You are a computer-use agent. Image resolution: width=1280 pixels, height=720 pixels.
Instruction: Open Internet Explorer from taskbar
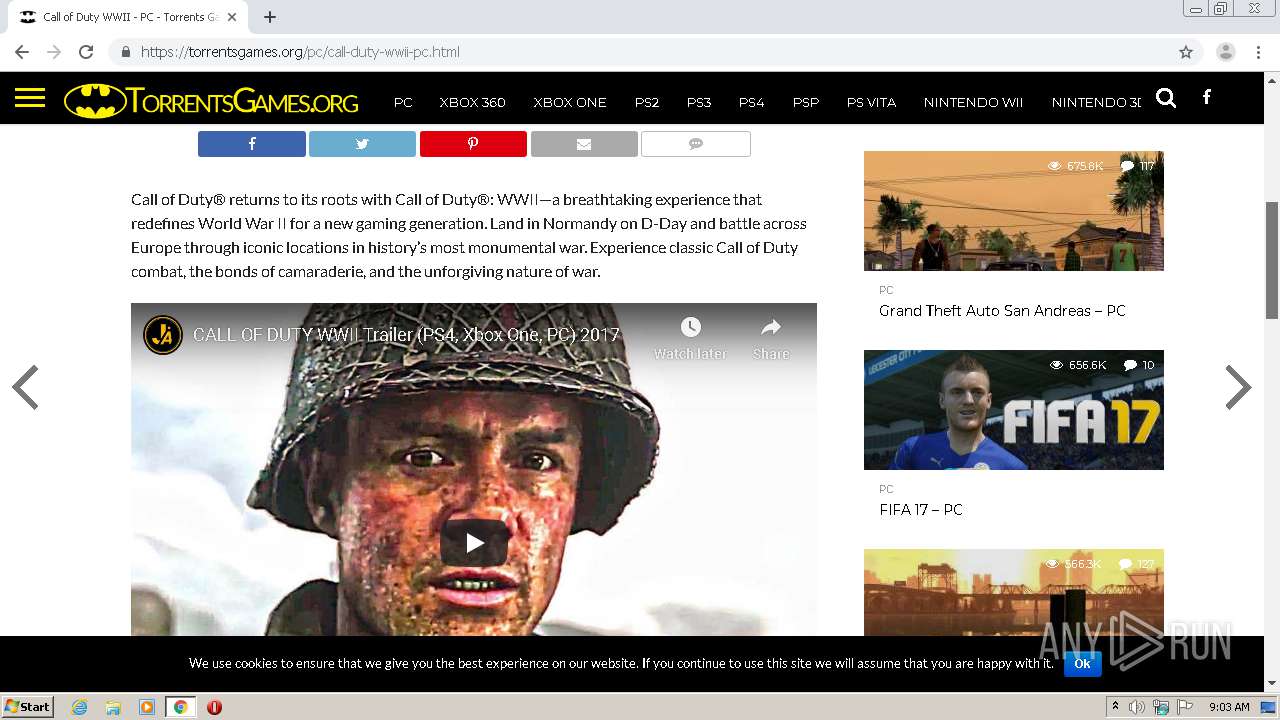tap(80, 707)
